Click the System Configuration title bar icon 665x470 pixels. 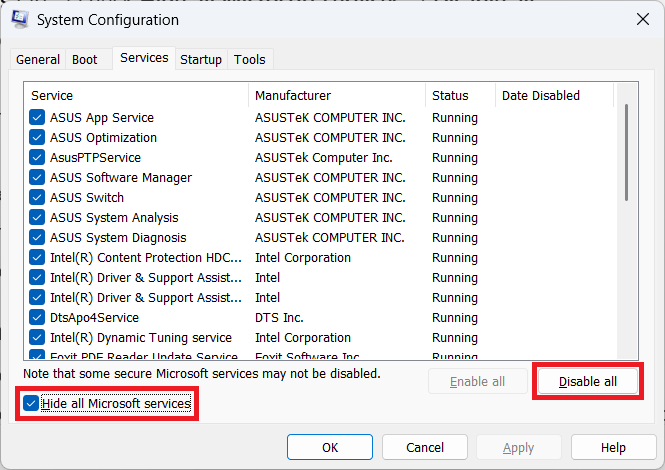click(x=20, y=20)
